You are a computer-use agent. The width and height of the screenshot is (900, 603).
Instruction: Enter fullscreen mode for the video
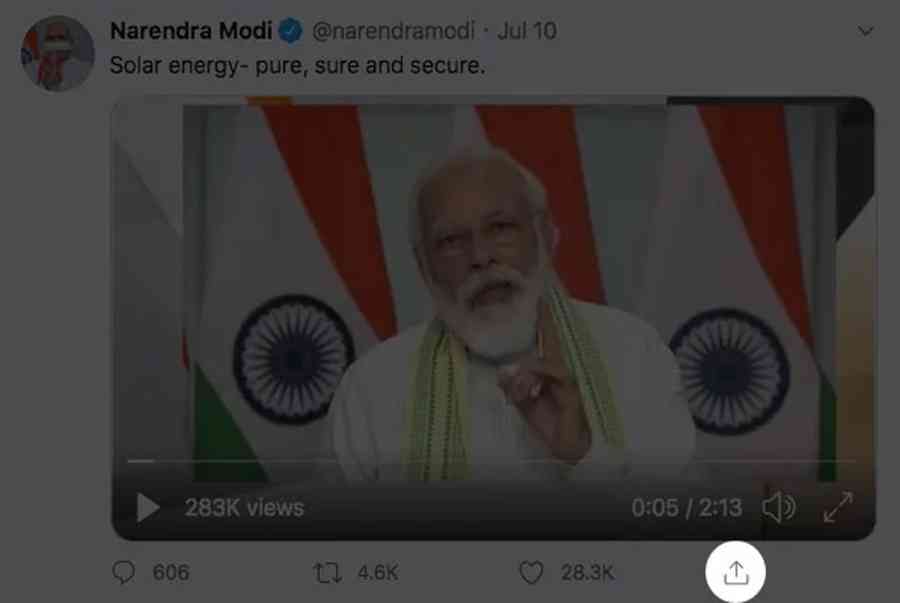(837, 508)
